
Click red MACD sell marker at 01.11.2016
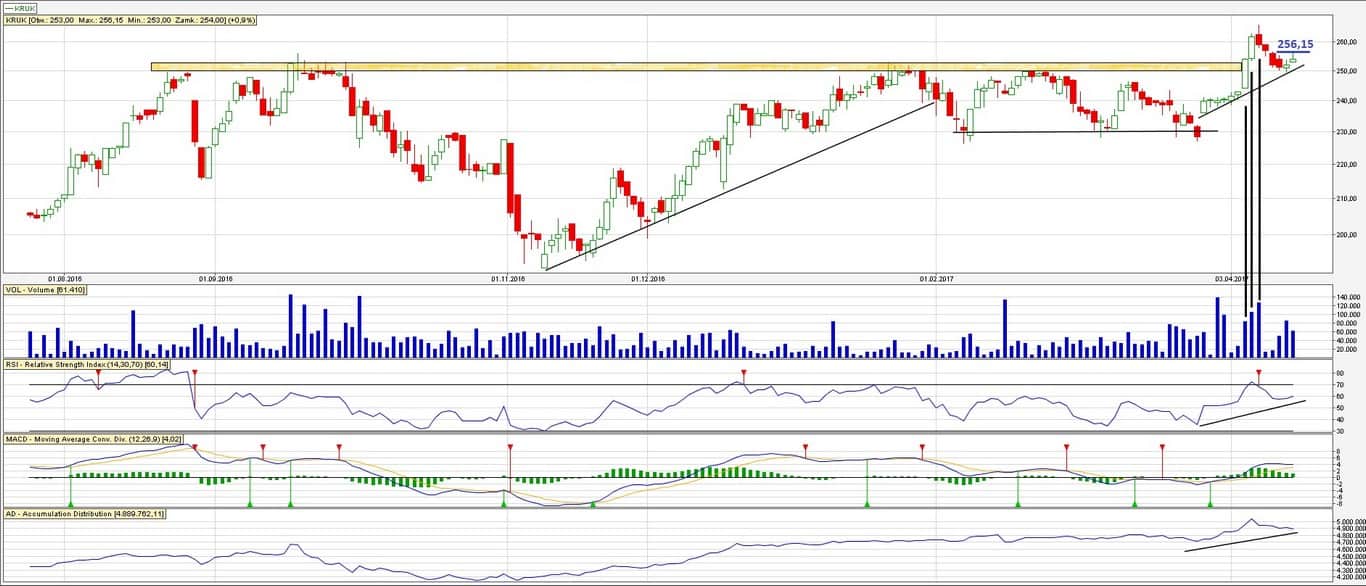[x=510, y=447]
